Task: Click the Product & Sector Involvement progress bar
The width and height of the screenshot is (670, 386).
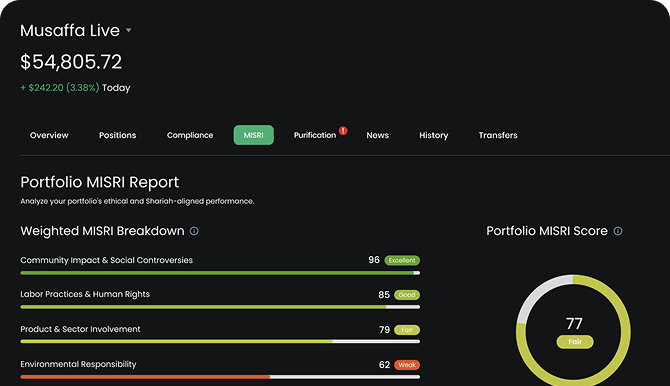Action: click(x=220, y=342)
